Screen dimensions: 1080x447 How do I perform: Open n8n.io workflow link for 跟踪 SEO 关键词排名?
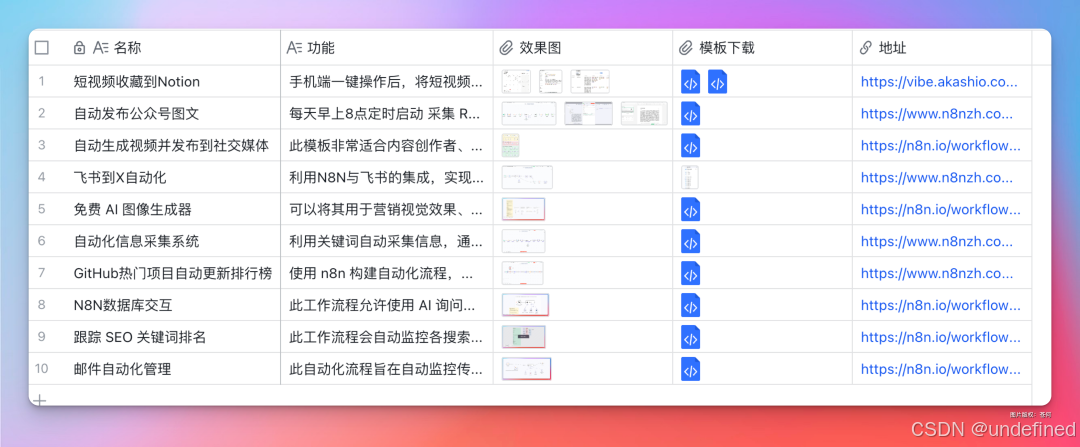coord(941,337)
